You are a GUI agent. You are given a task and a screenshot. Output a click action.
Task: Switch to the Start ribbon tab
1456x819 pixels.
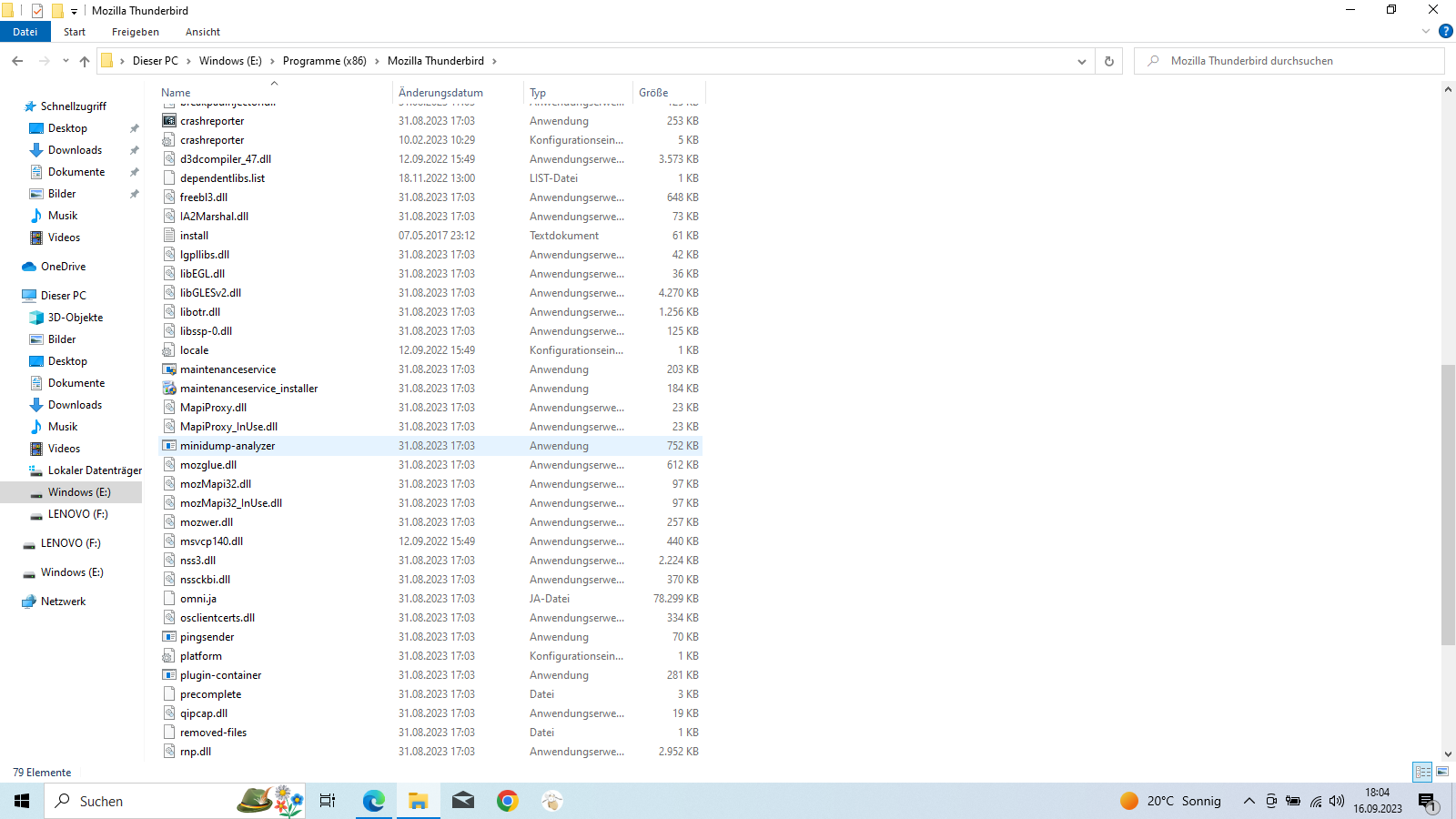coord(75,32)
